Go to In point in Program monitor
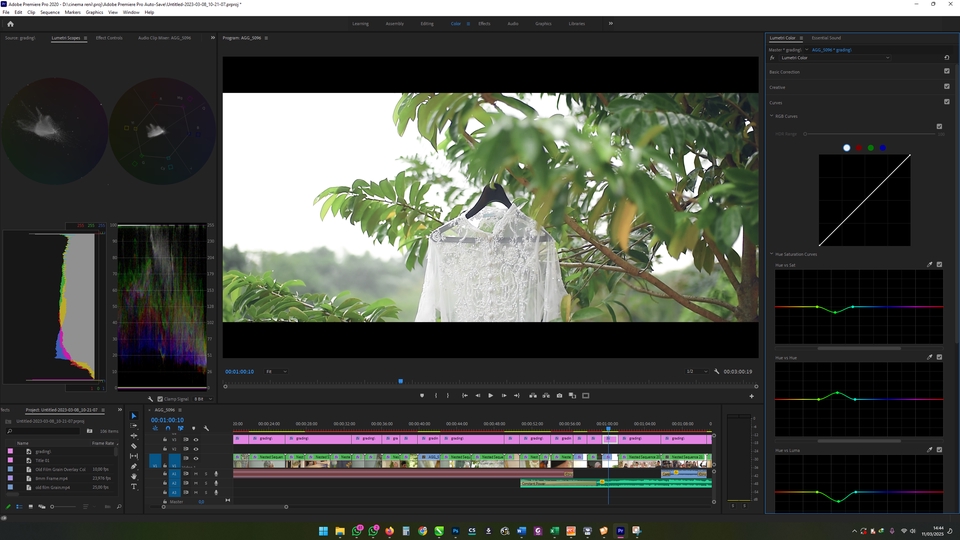960x540 pixels. [465, 396]
